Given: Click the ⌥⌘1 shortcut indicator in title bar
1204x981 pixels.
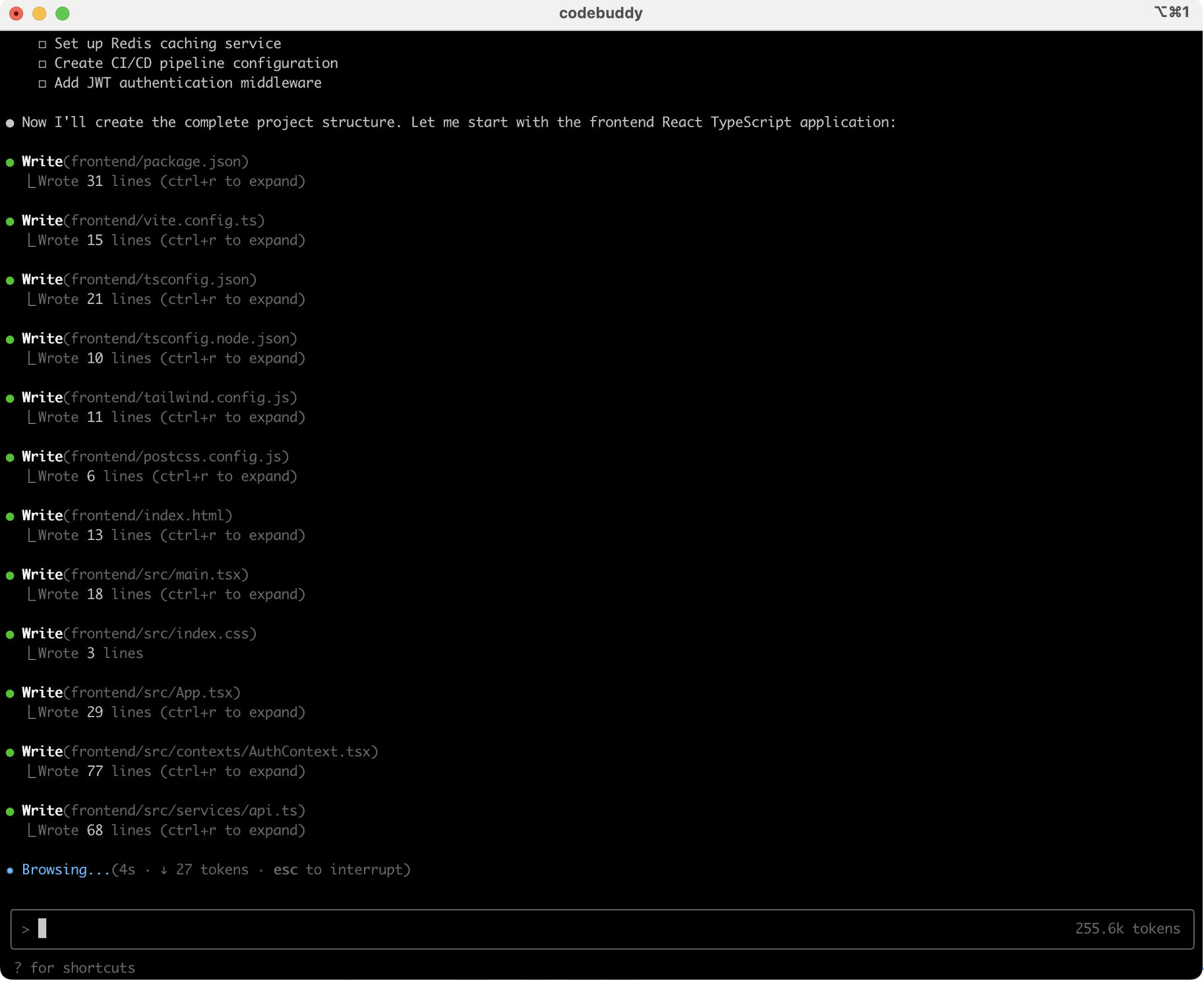Looking at the screenshot, I should coord(1172,12).
